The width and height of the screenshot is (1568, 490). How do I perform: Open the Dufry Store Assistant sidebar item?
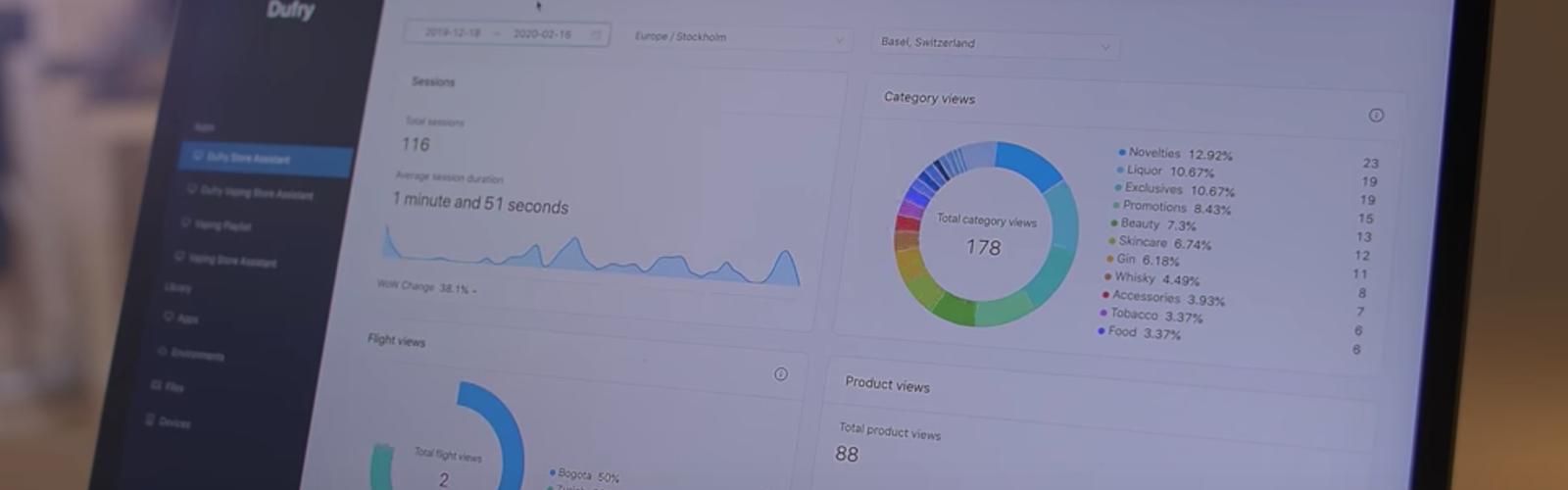265,160
